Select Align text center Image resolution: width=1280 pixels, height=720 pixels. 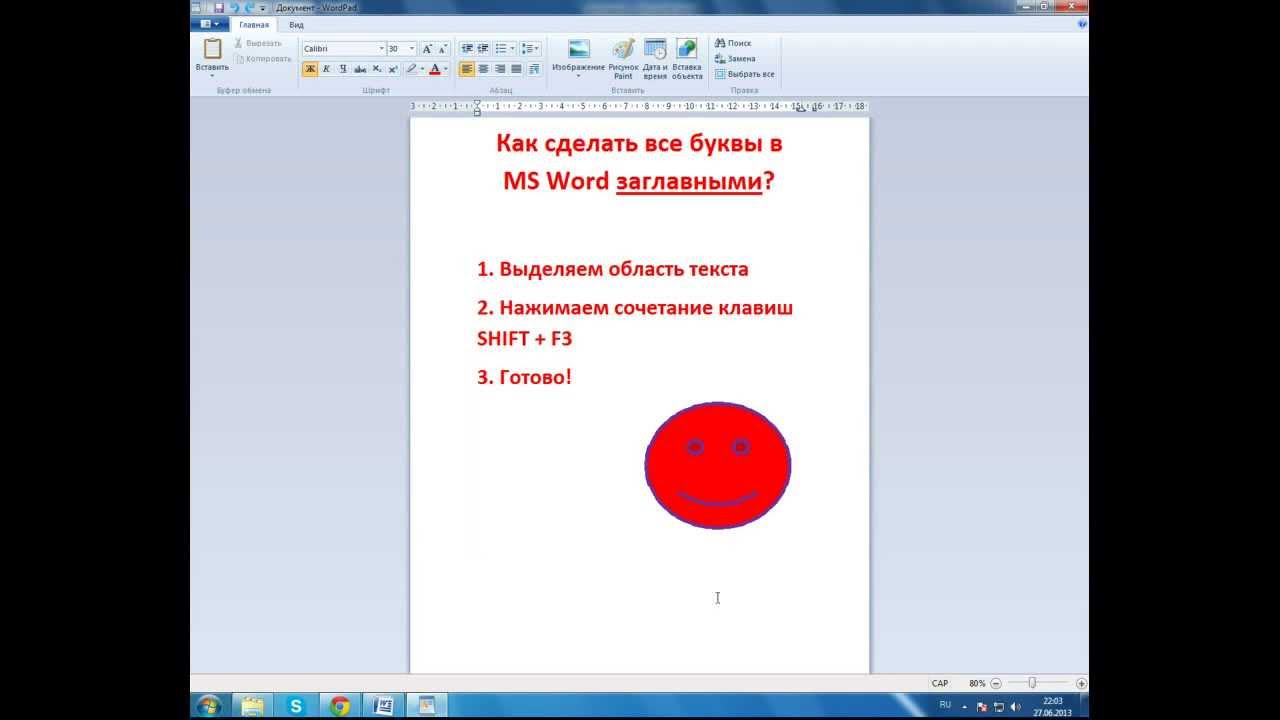coord(483,69)
